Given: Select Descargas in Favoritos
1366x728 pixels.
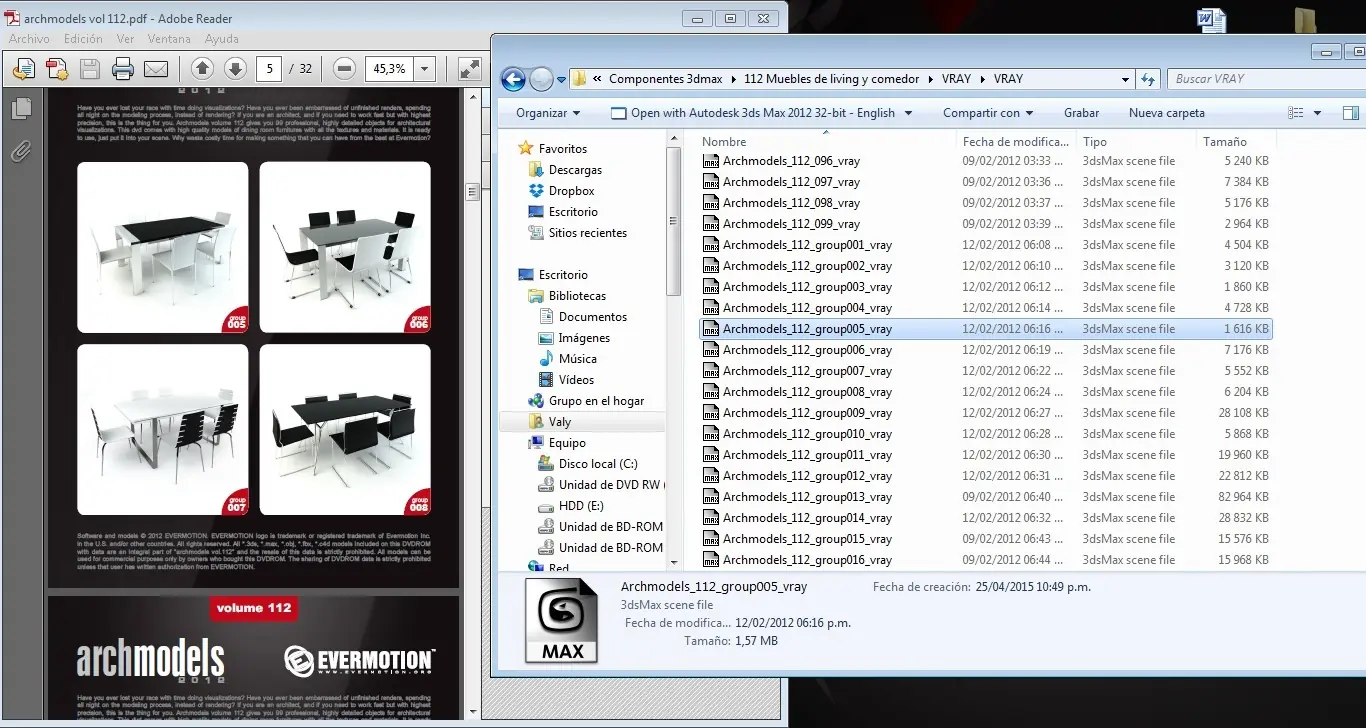Looking at the screenshot, I should coord(575,170).
